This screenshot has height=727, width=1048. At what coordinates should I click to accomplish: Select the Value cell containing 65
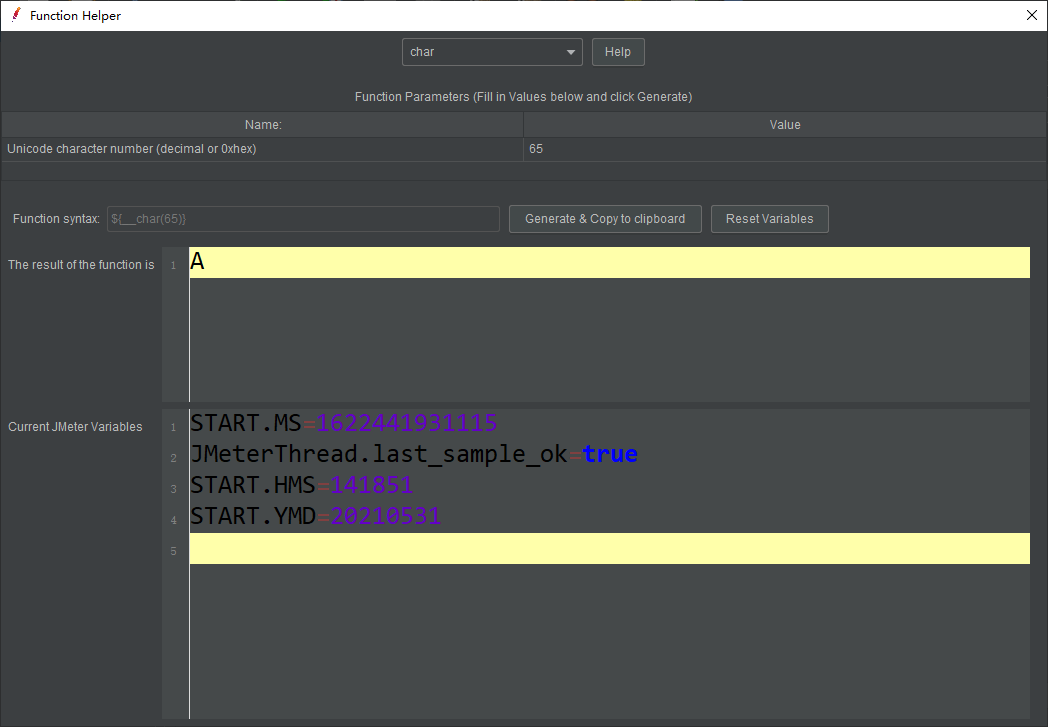tap(785, 149)
